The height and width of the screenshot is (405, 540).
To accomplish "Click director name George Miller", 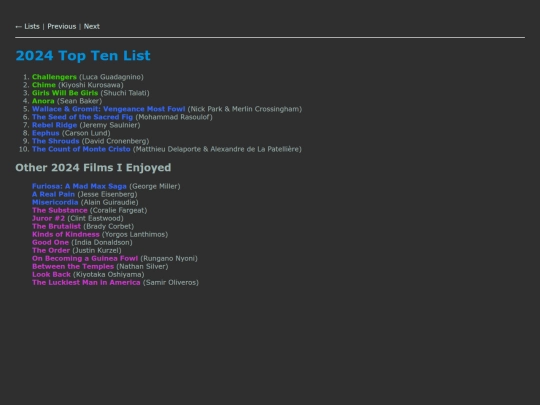I will tap(155, 186).
